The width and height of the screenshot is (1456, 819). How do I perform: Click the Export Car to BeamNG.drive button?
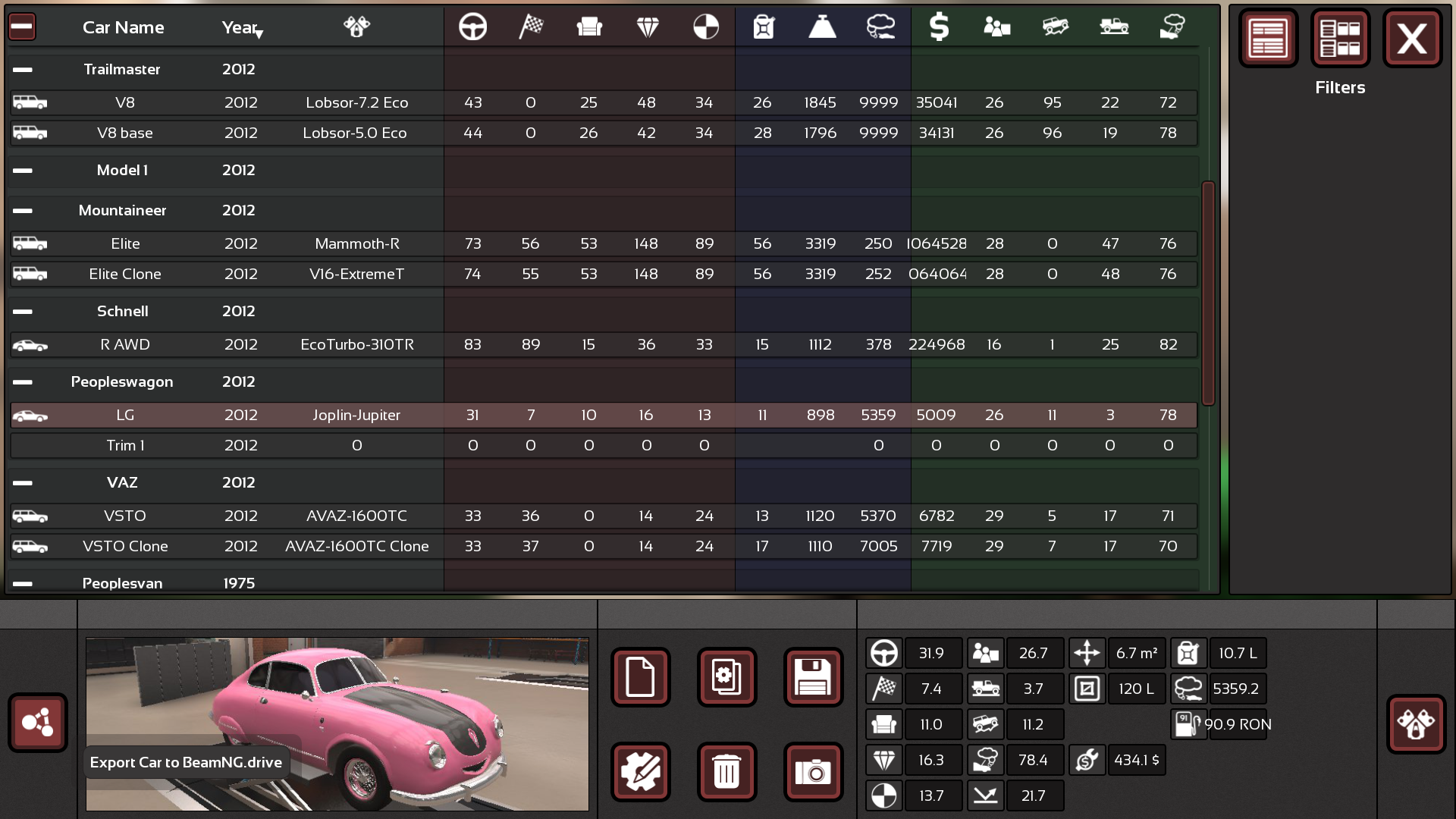[x=38, y=723]
